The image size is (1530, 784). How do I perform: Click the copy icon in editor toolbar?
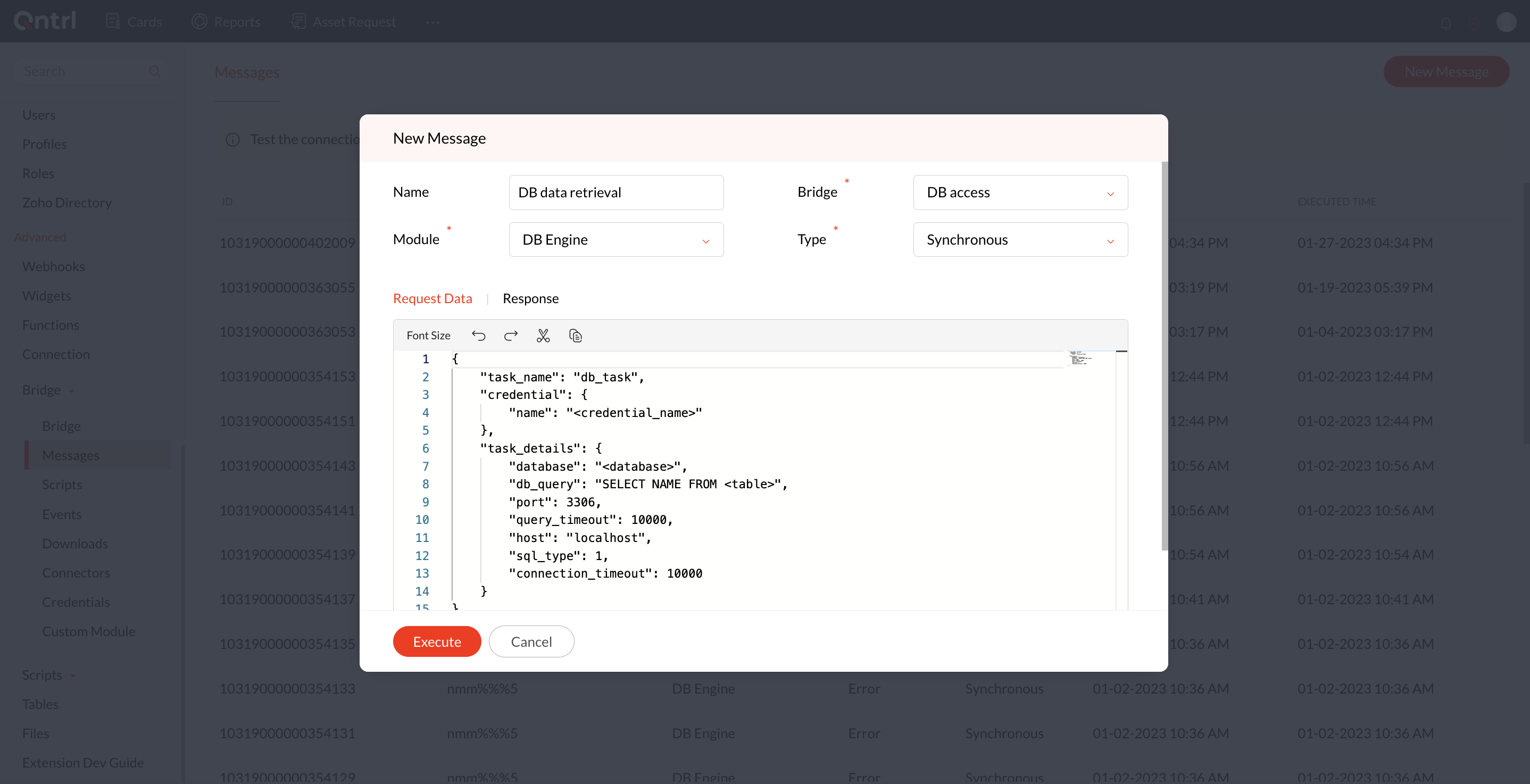[575, 336]
